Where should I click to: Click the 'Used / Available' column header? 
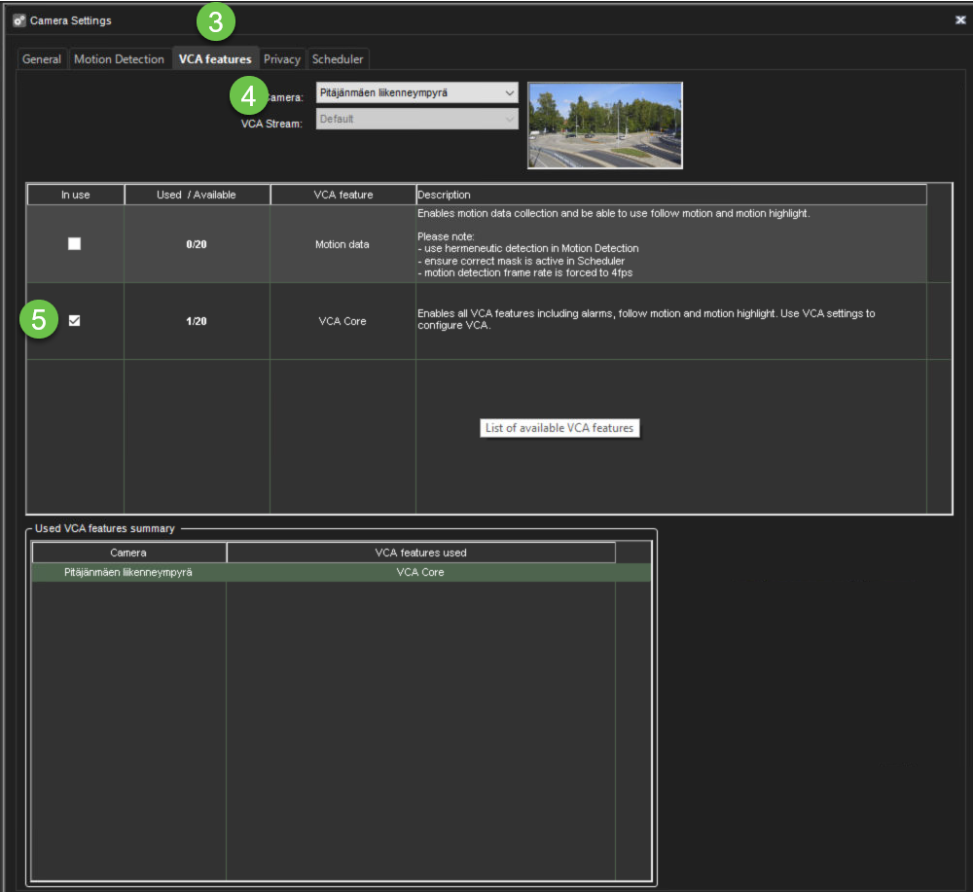(x=197, y=195)
